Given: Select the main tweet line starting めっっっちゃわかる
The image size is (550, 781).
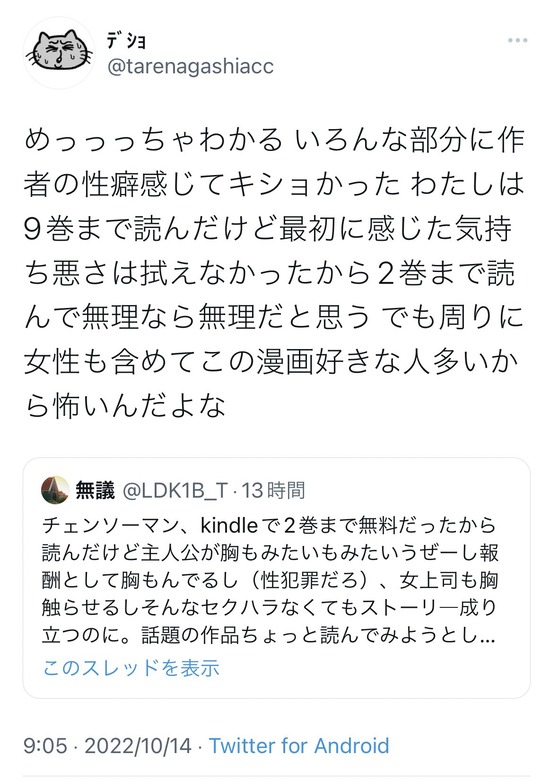Looking at the screenshot, I should 275,140.
